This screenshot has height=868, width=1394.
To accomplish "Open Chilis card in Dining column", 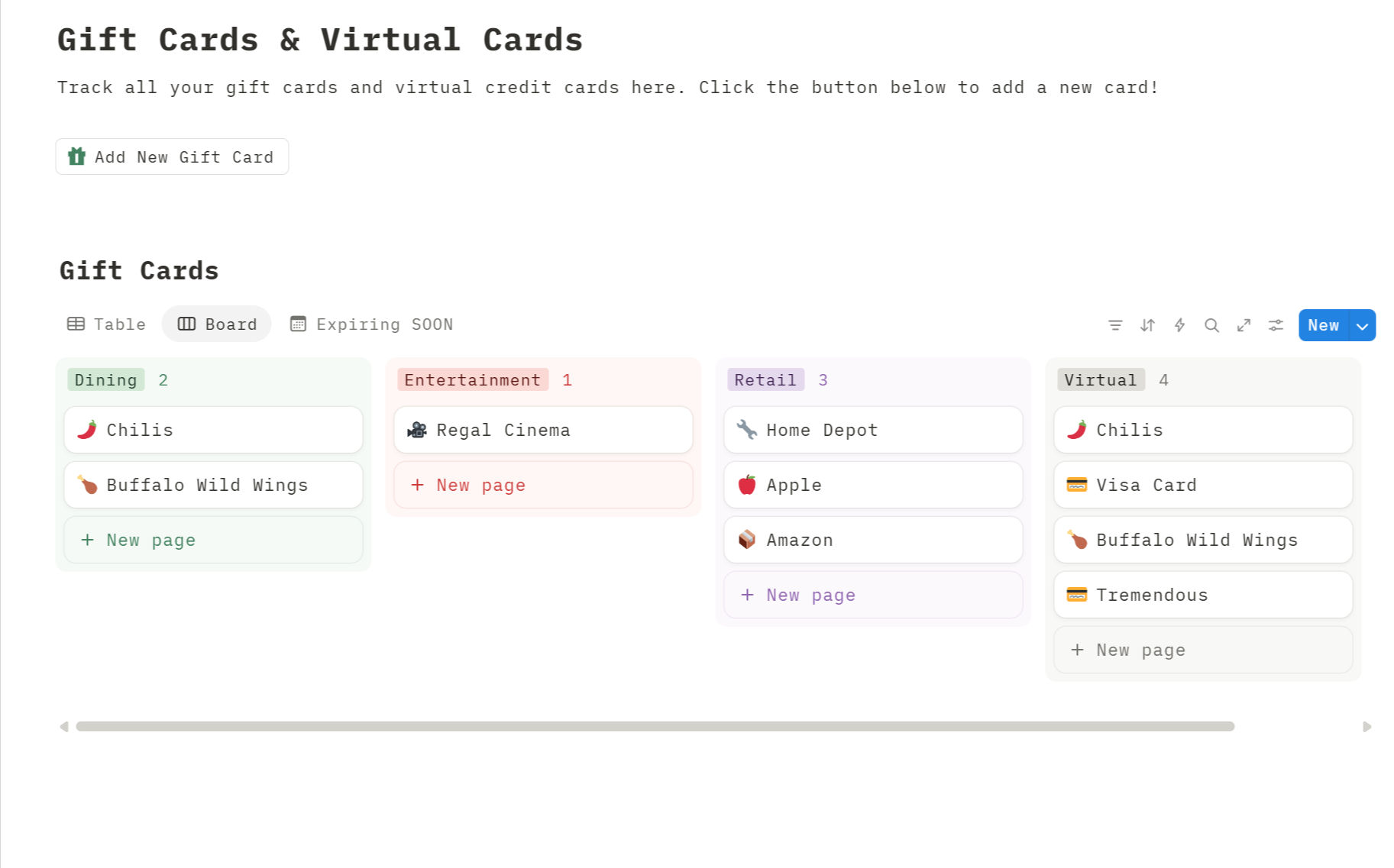I will (213, 430).
